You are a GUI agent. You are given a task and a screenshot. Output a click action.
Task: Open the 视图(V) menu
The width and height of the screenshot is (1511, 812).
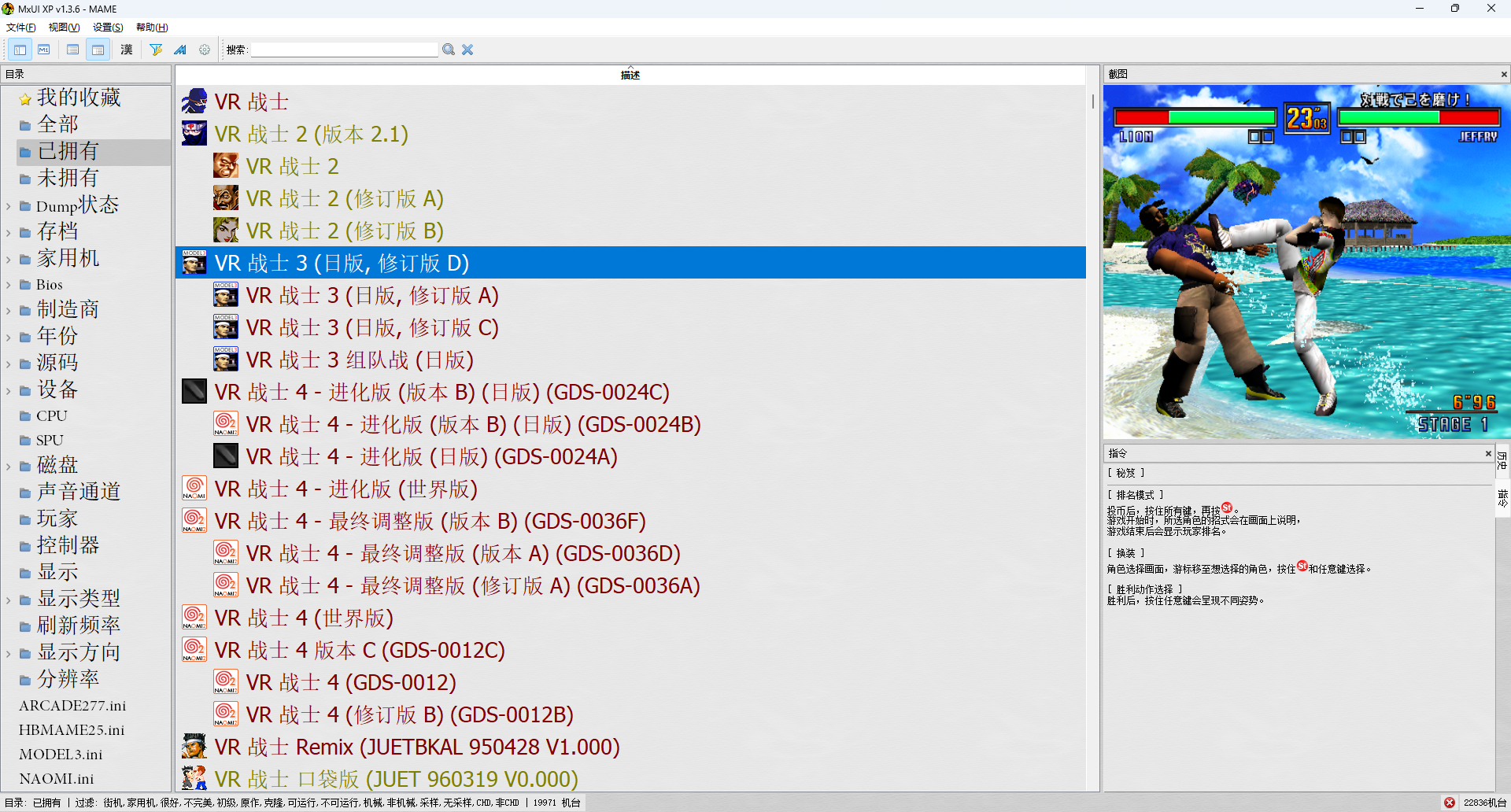pos(65,27)
